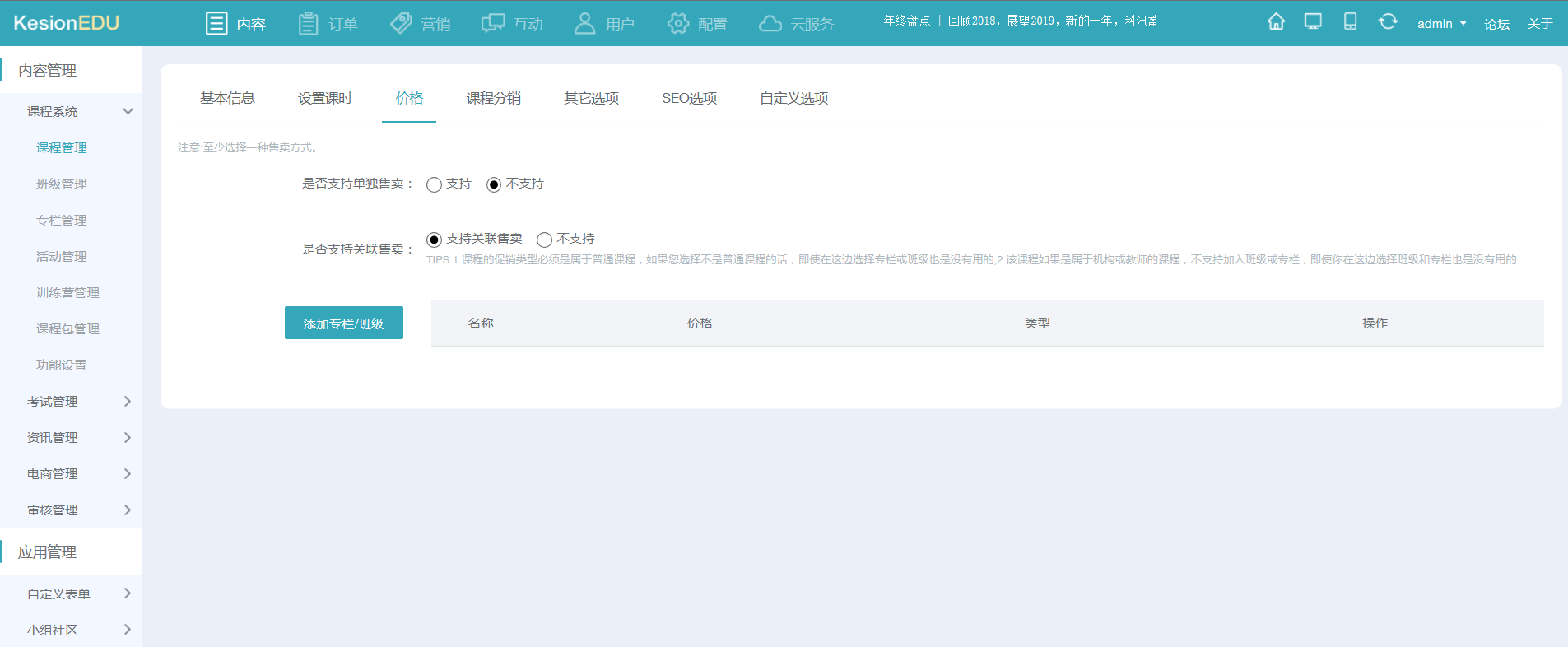Viewport: 1568px width, 647px height.
Task: Open the 订单 orders clipboard icon
Action: point(308,24)
